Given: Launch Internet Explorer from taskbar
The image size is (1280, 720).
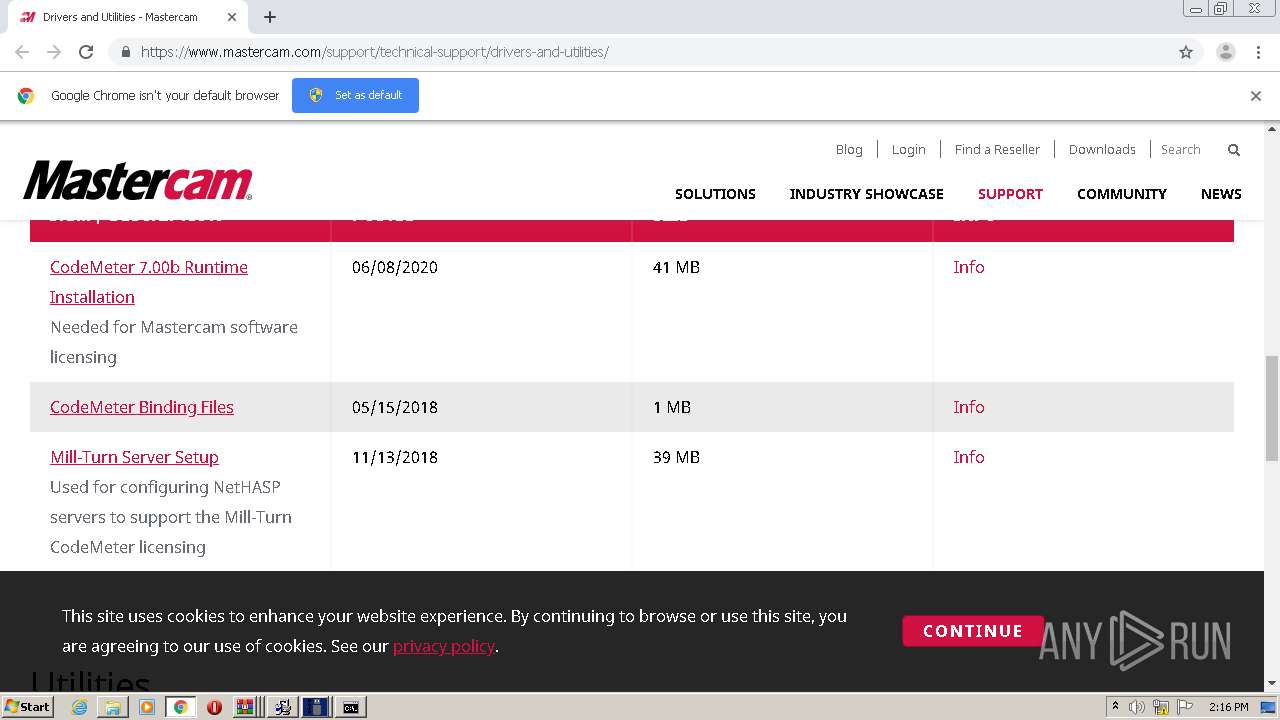Looking at the screenshot, I should coord(79,707).
